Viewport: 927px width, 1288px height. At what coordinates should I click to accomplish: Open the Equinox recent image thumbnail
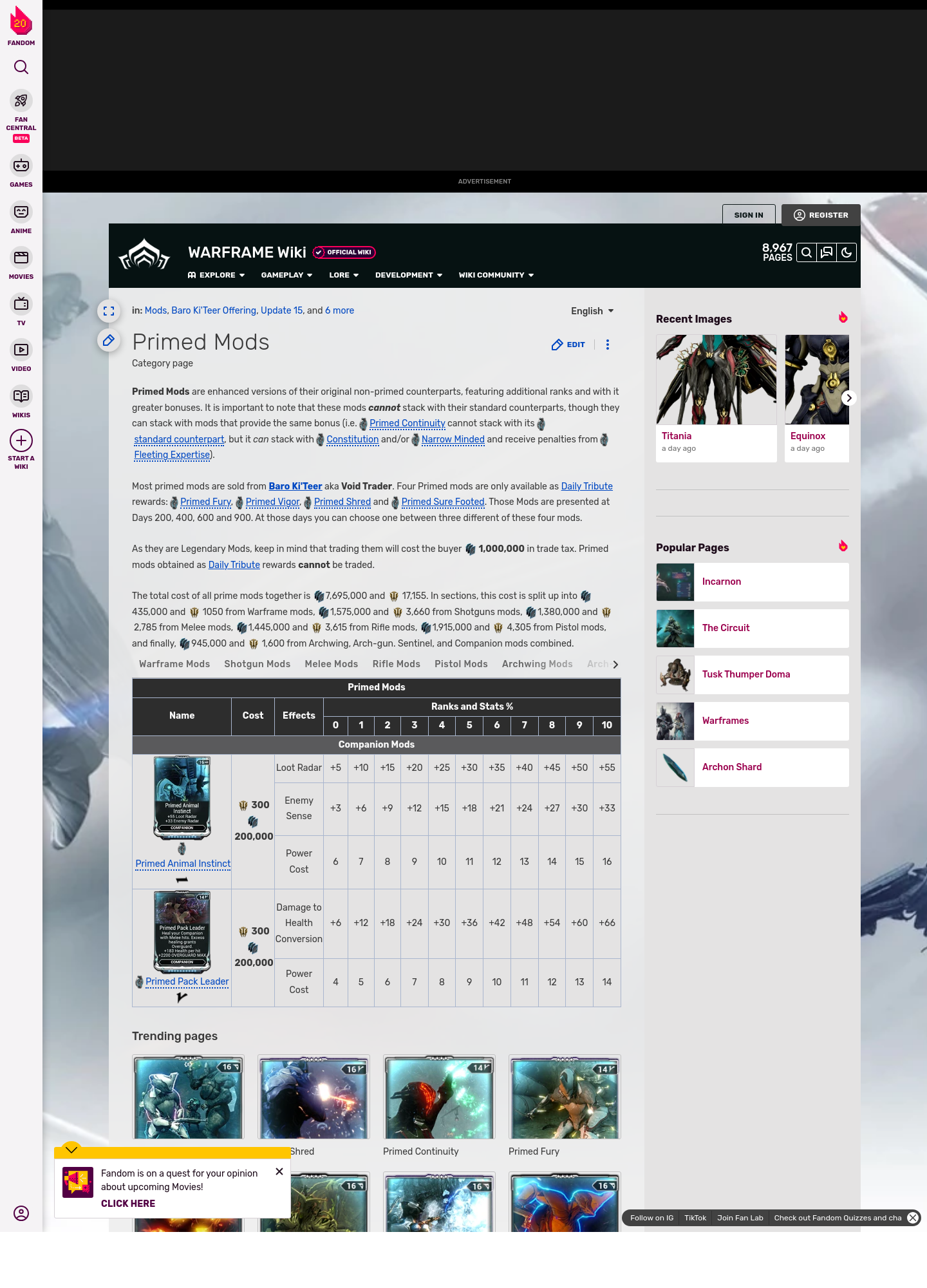pyautogui.click(x=817, y=379)
